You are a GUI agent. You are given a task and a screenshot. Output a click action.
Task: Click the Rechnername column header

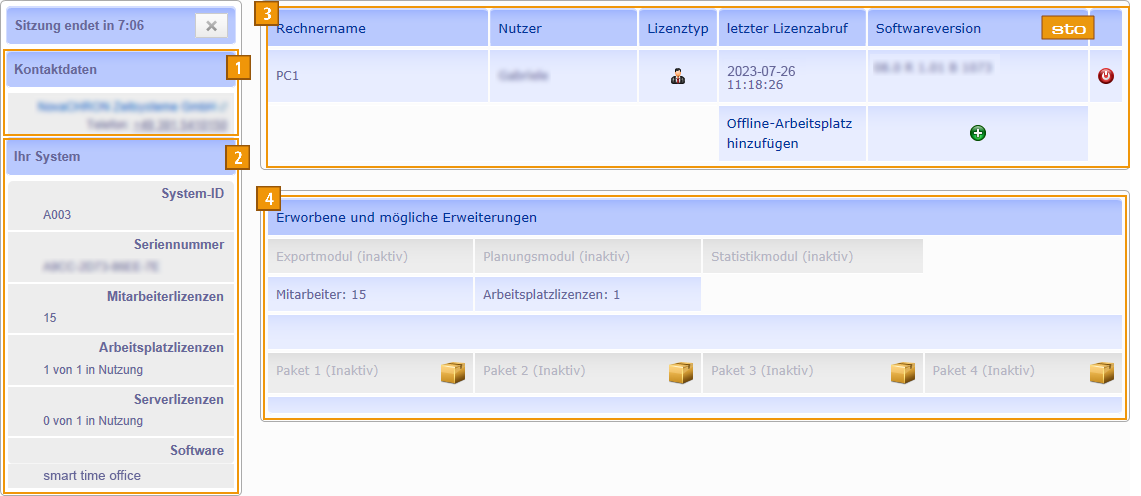(321, 29)
